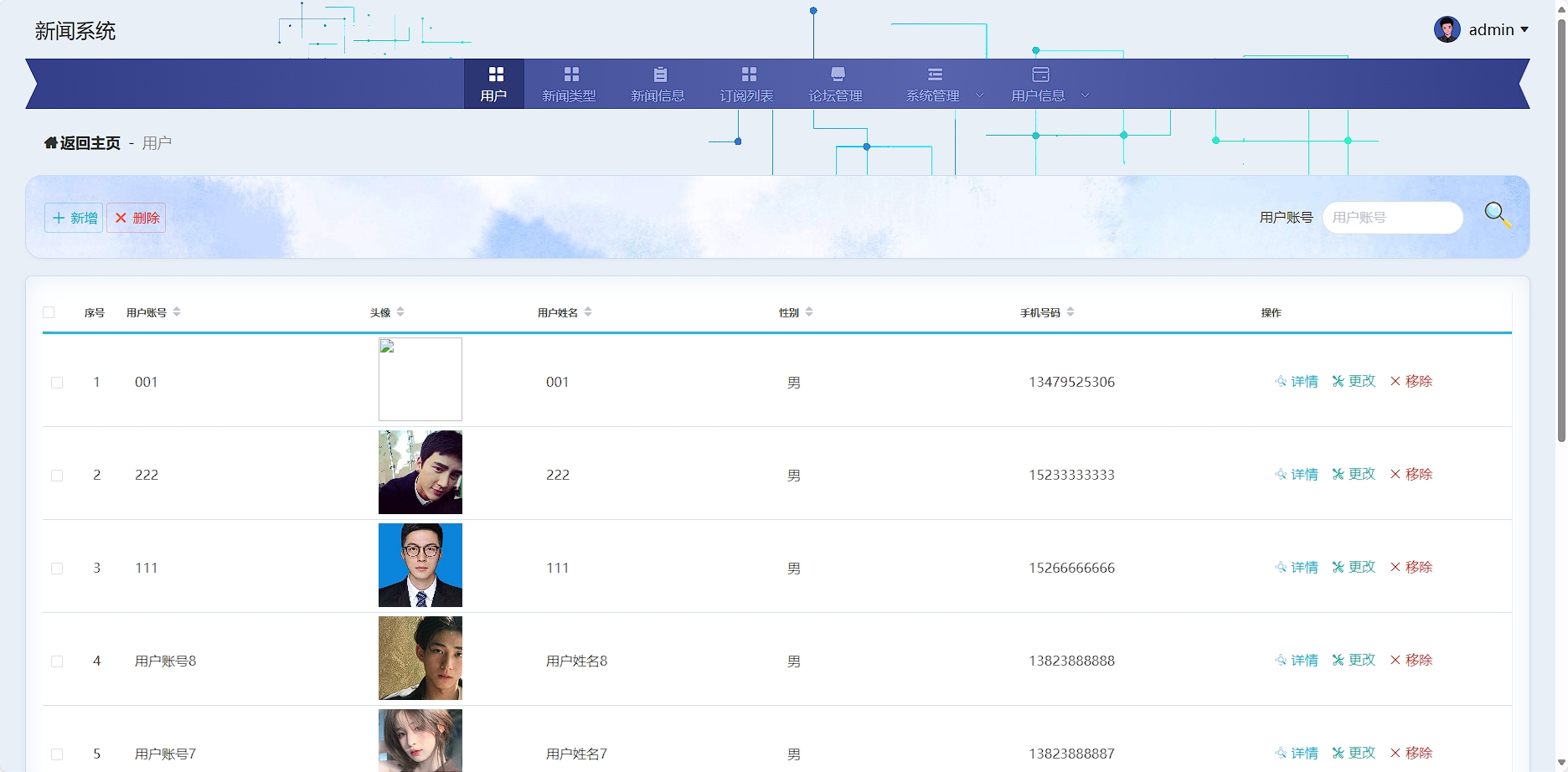Screen dimensions: 1568x772
Task: Open the admin account dropdown arrow
Action: point(1524,29)
